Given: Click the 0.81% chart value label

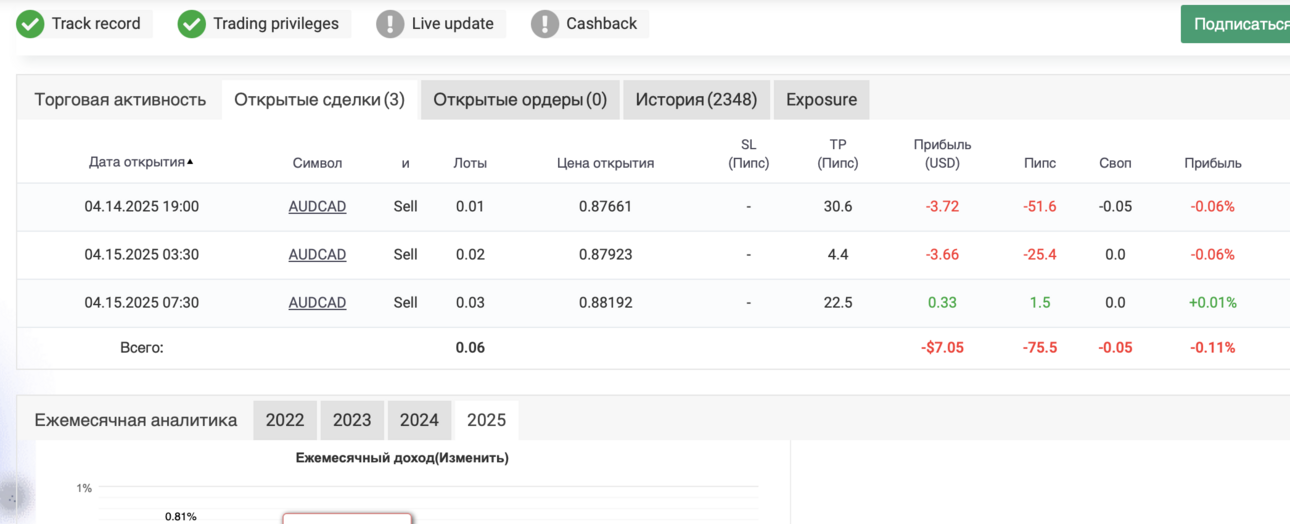Looking at the screenshot, I should 181,517.
